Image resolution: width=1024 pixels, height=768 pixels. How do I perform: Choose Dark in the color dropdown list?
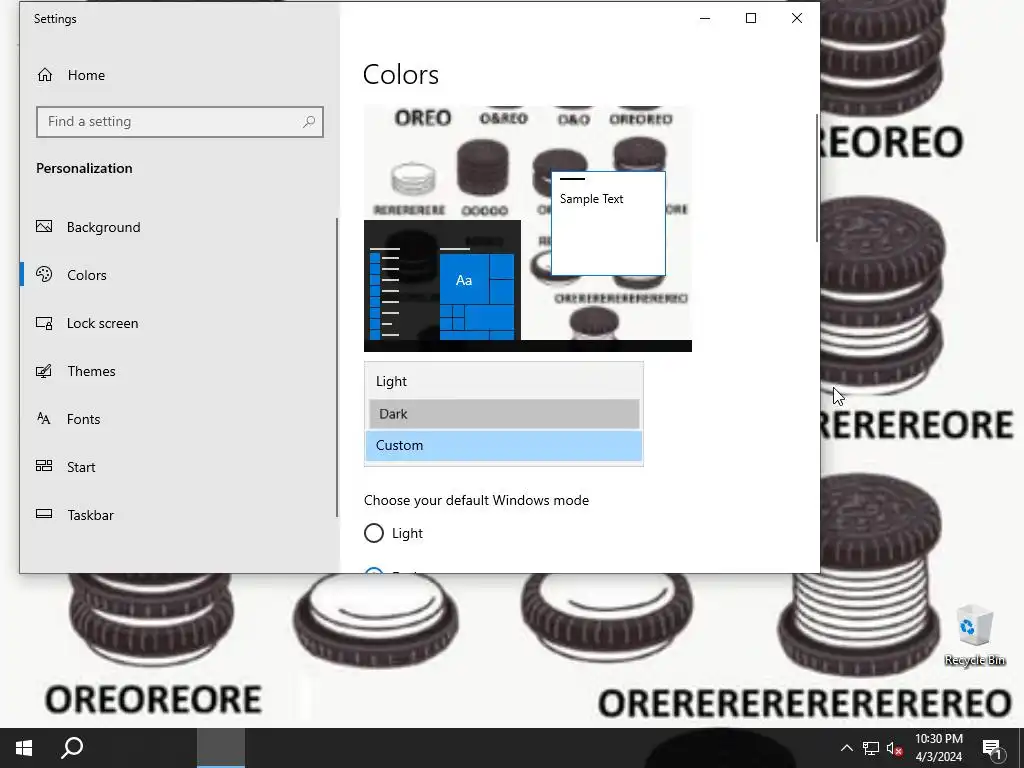click(x=504, y=414)
